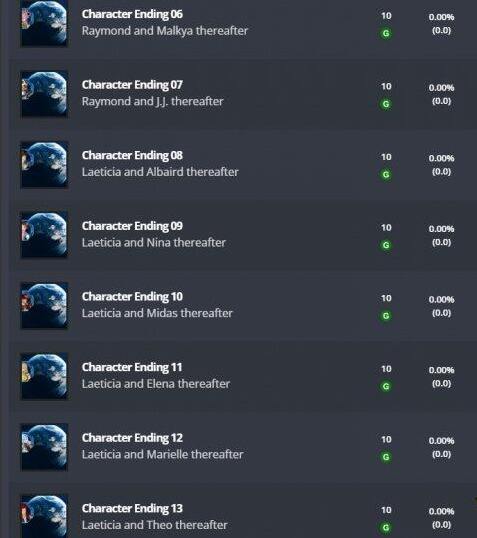Select the Character Ending 09 planet icon
The width and height of the screenshot is (477, 538).
point(44,235)
